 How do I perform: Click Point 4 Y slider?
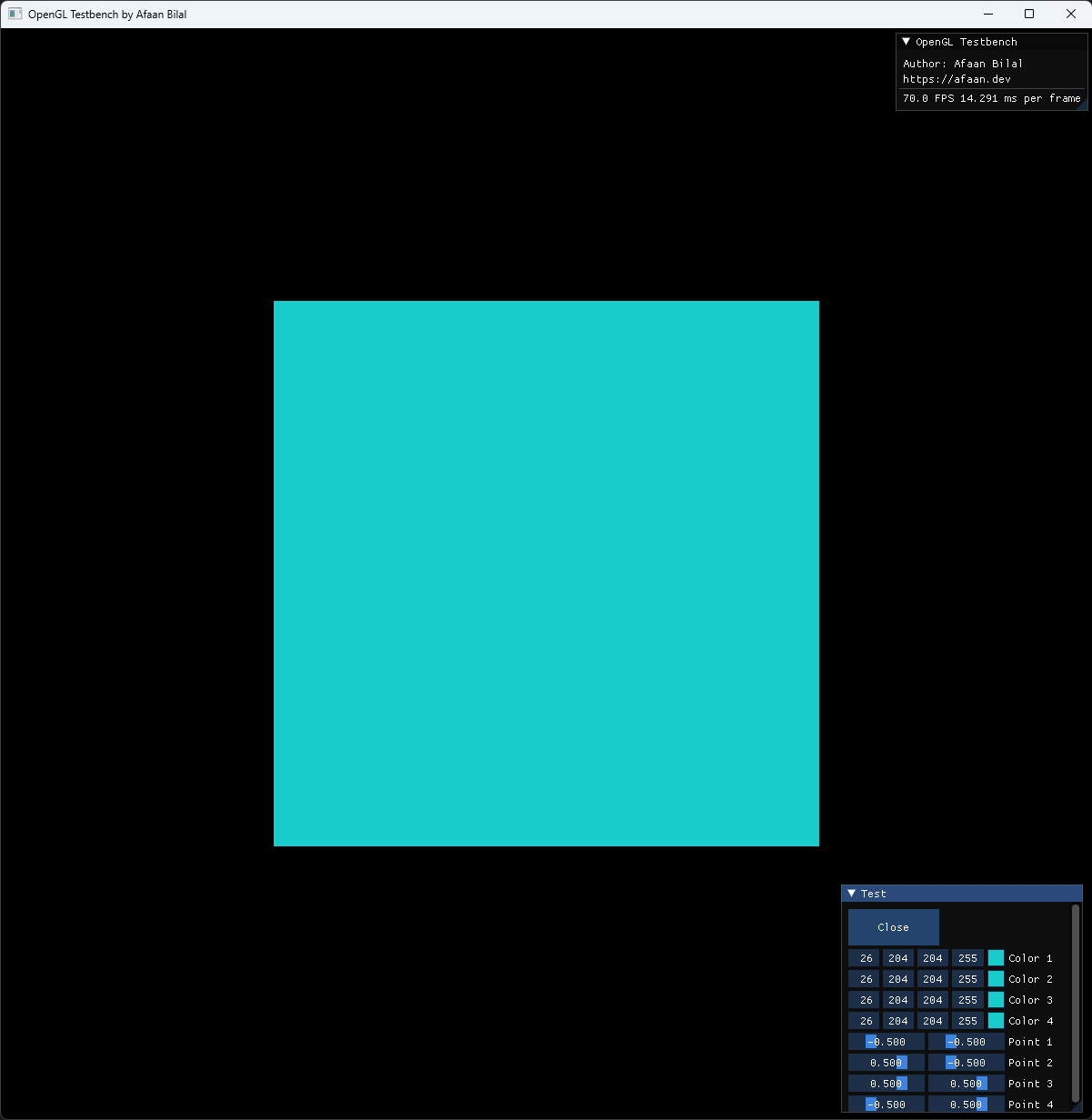click(967, 1105)
